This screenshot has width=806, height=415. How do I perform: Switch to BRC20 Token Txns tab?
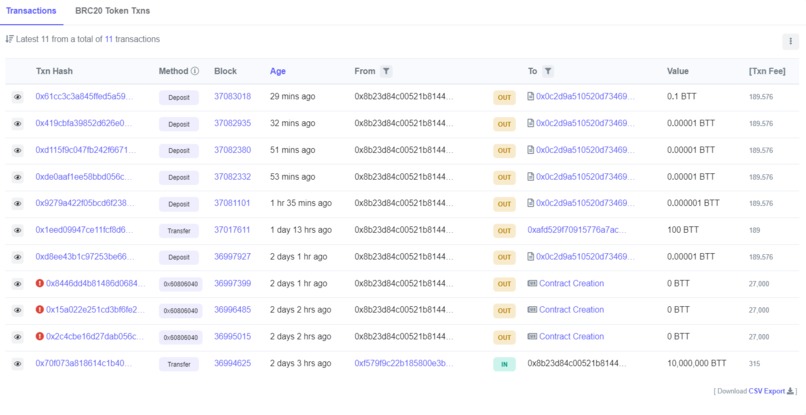click(113, 11)
